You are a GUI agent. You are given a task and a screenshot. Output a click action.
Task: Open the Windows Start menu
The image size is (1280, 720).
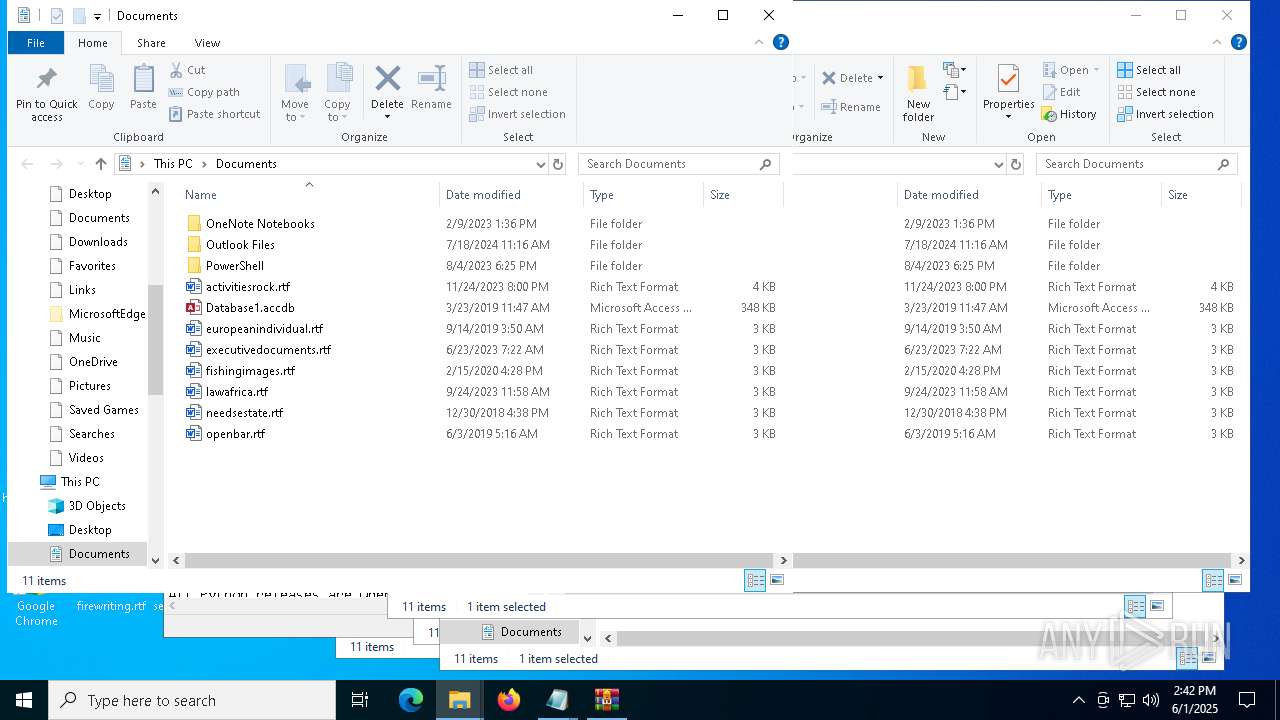pyautogui.click(x=24, y=700)
